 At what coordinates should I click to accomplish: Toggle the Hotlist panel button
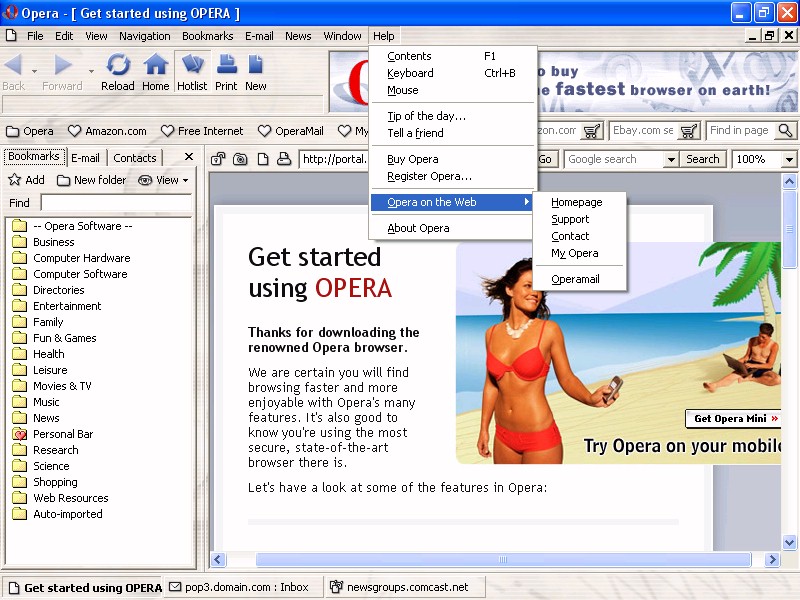tap(192, 72)
